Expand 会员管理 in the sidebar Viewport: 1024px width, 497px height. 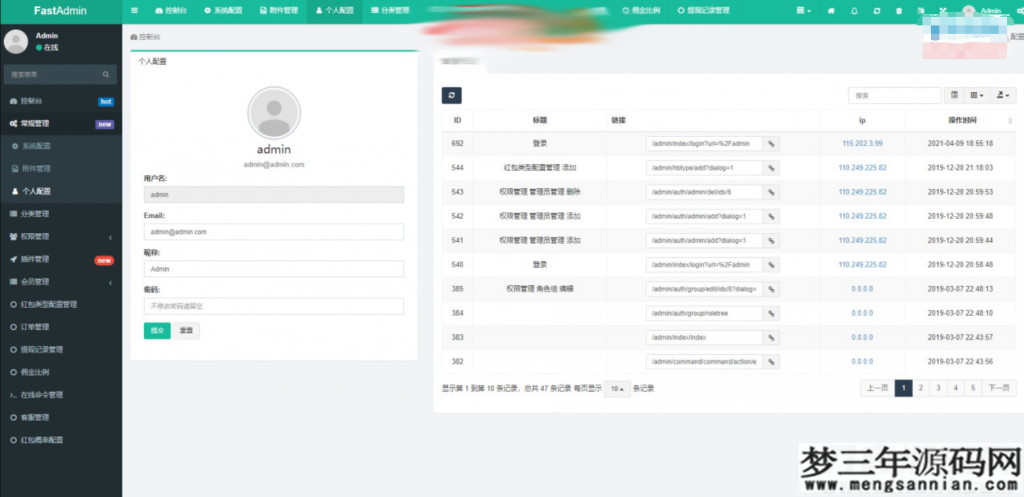61,281
